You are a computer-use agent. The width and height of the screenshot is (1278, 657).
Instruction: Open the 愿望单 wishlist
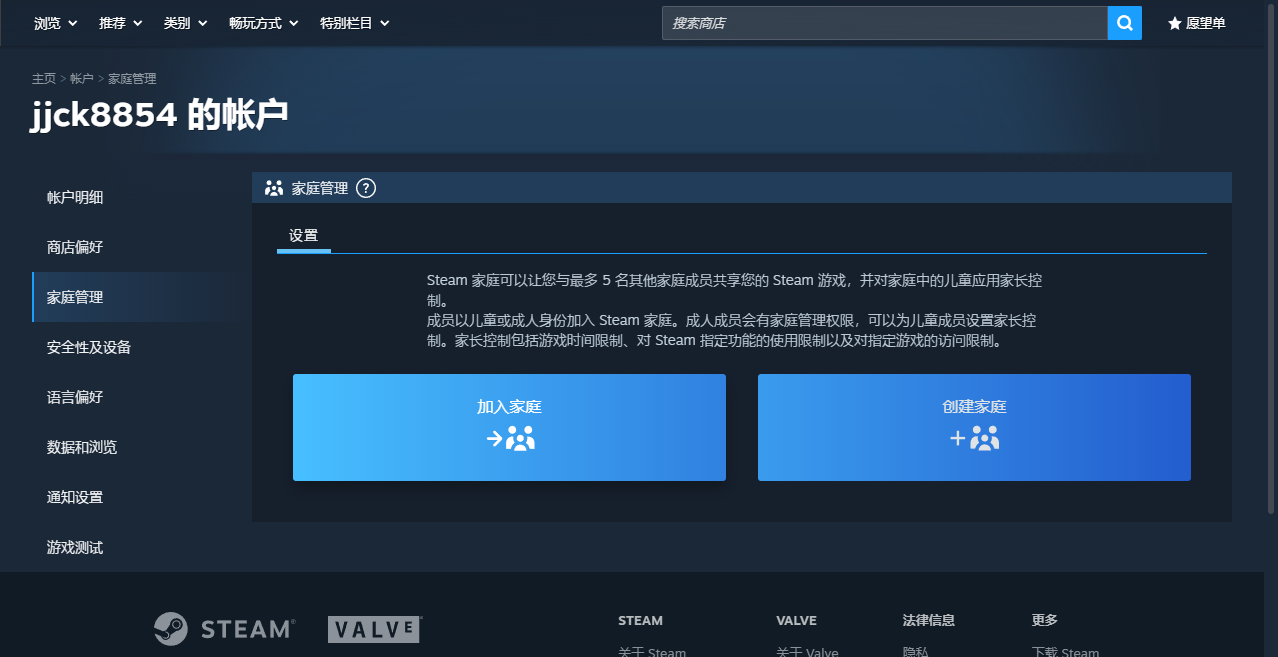[1196, 23]
